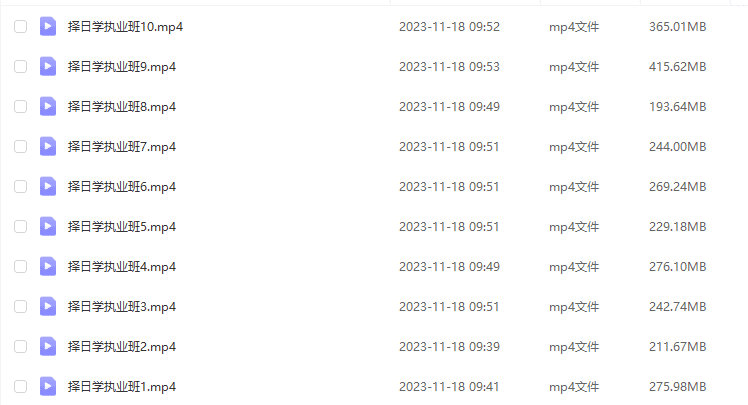
Task: Tick checkbox for 择日学执业班10.mp4
Action: click(x=21, y=26)
